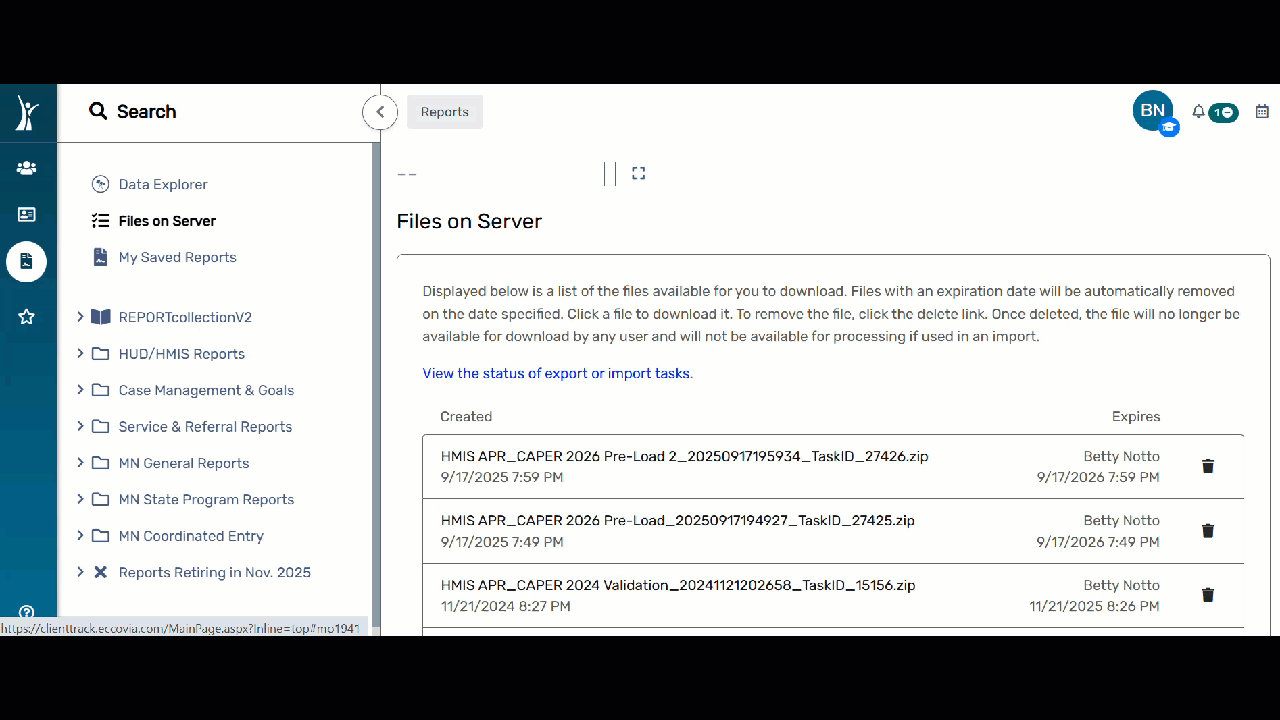Open the BN user profile avatar
The height and width of the screenshot is (720, 1280).
click(x=1153, y=110)
